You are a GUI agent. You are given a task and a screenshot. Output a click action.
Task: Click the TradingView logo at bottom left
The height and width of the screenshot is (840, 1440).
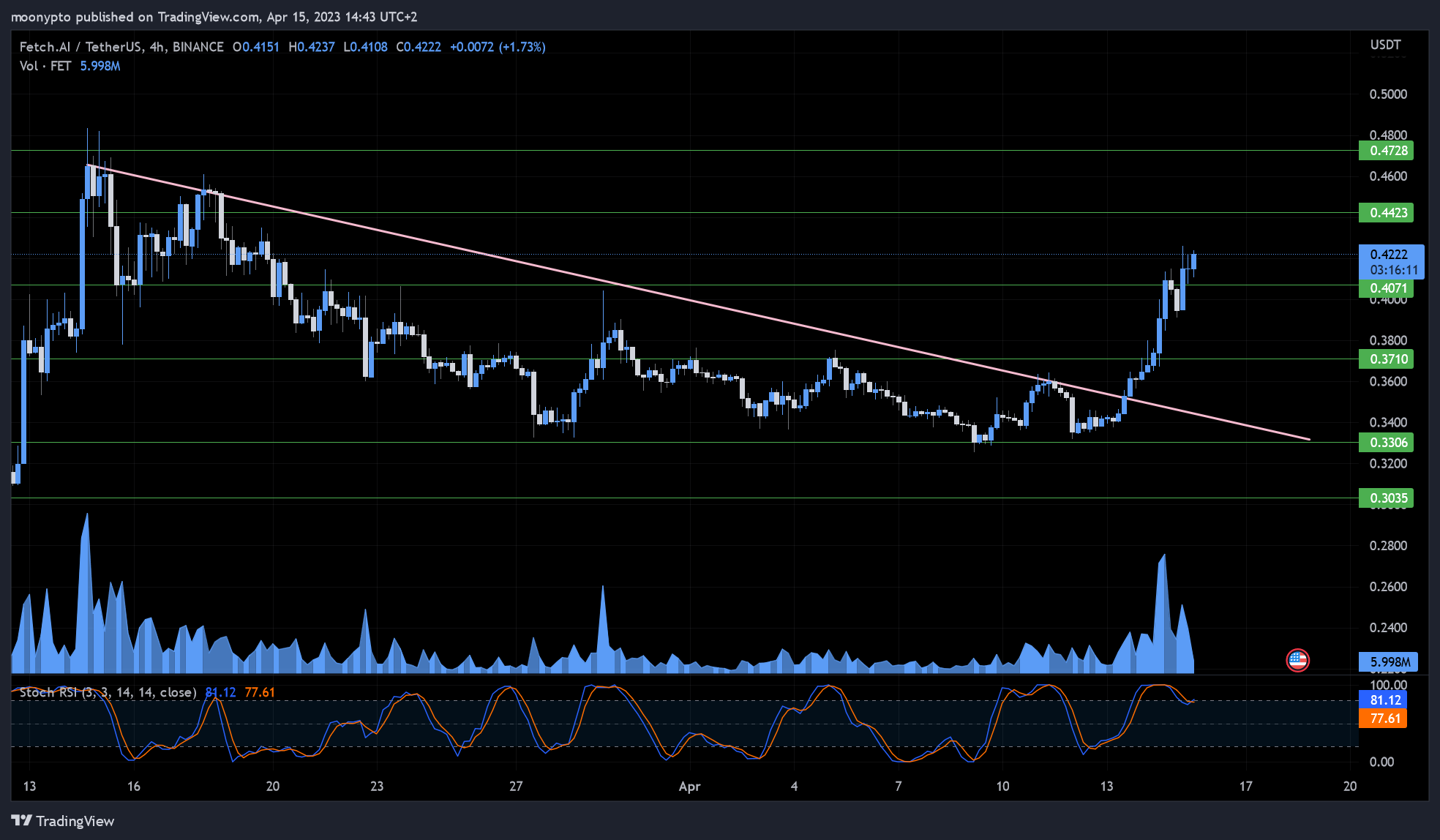pyautogui.click(x=63, y=821)
